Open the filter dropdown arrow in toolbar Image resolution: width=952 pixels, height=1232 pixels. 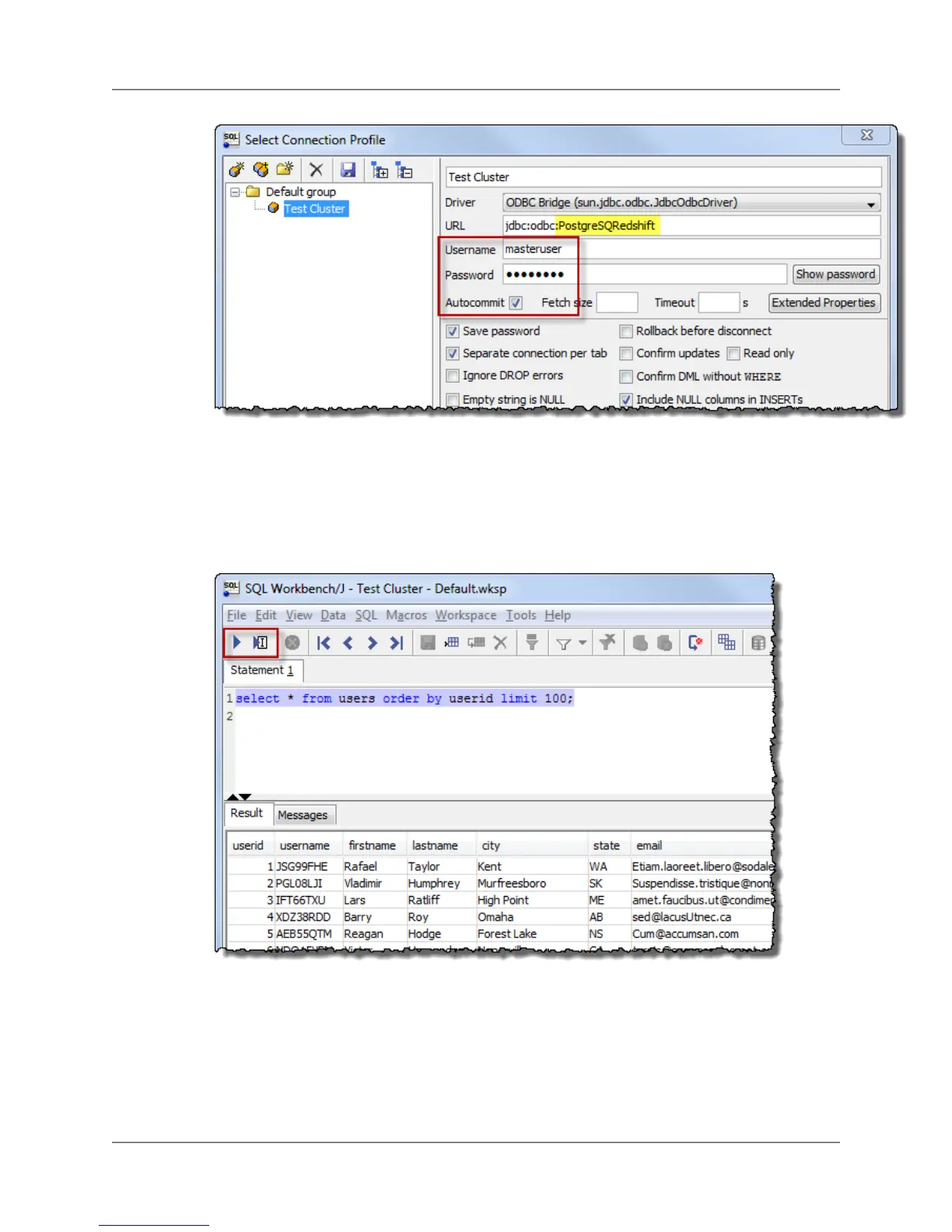(583, 642)
